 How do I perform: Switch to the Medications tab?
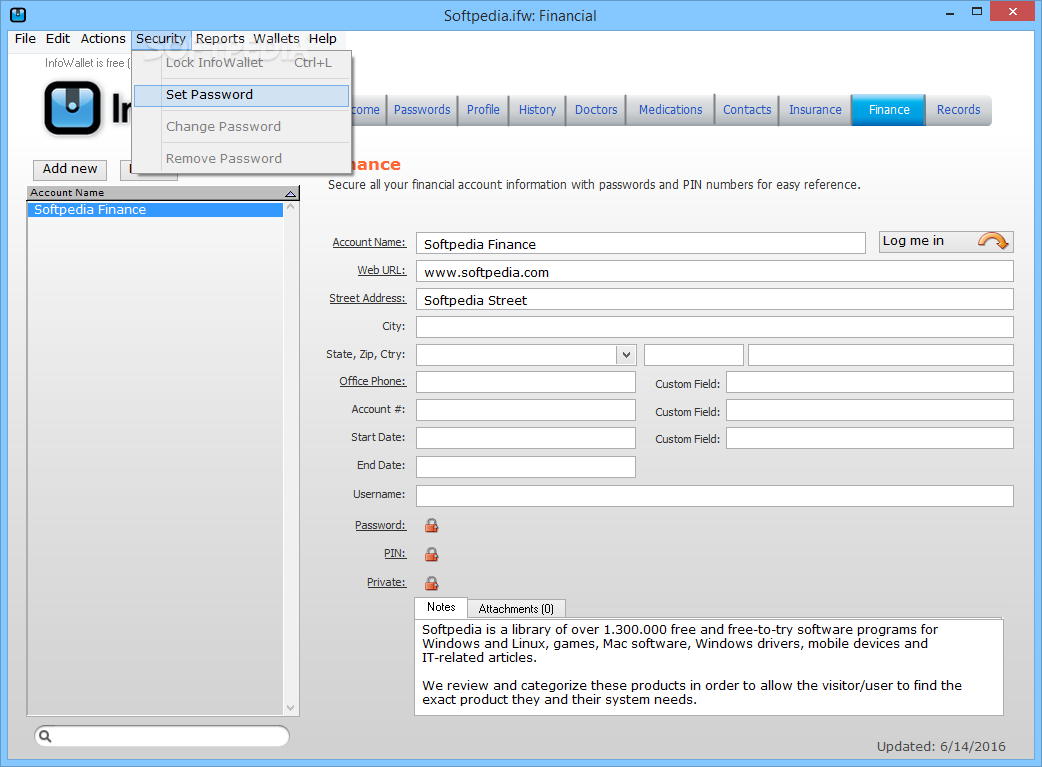(x=671, y=110)
